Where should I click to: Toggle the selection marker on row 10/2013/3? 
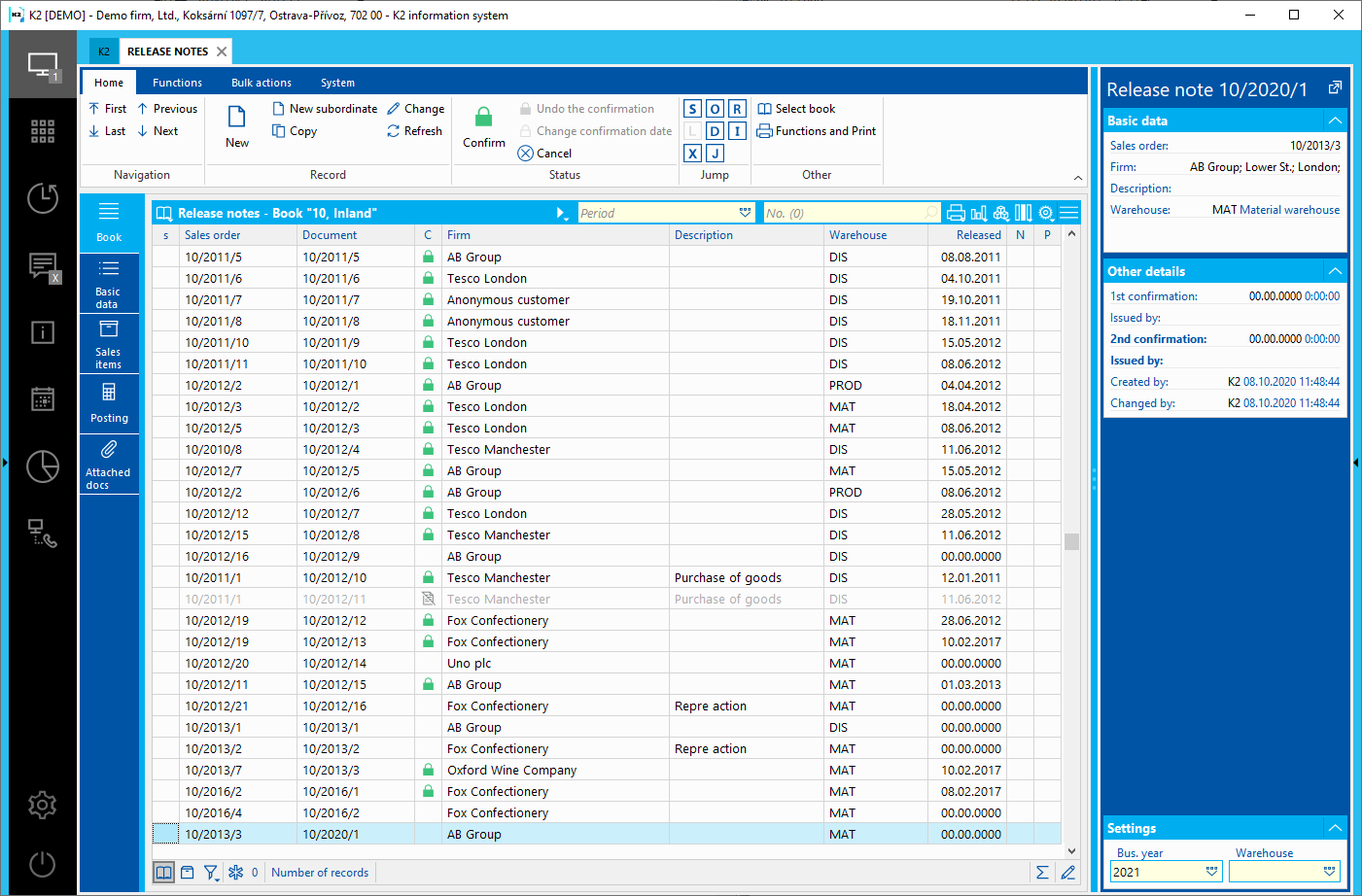tap(165, 834)
